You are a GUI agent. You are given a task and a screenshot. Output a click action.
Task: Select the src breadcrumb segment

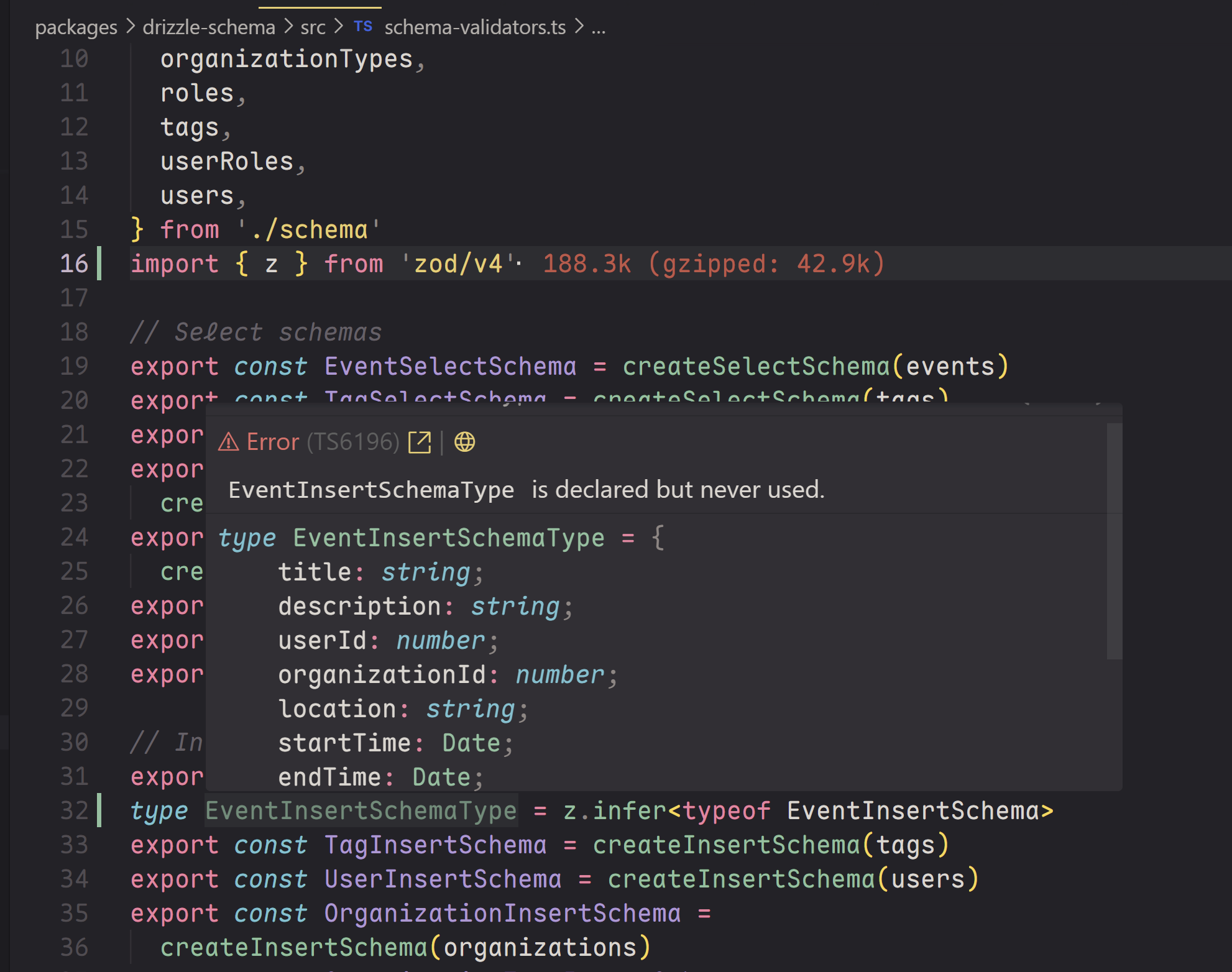313,27
